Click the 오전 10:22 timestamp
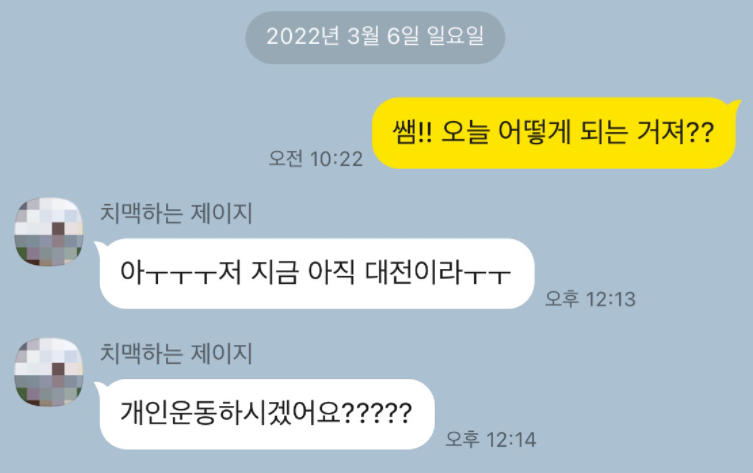753x473 pixels. (x=316, y=158)
